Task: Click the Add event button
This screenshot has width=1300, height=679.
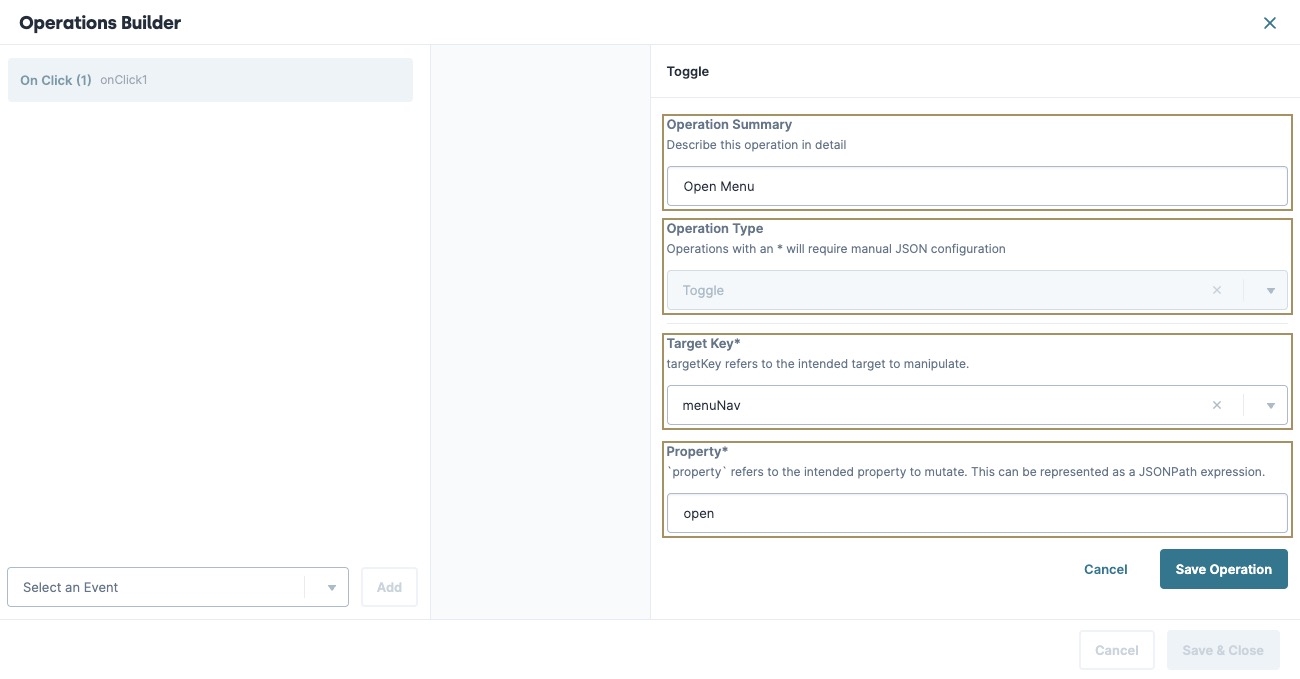Action: [389, 587]
